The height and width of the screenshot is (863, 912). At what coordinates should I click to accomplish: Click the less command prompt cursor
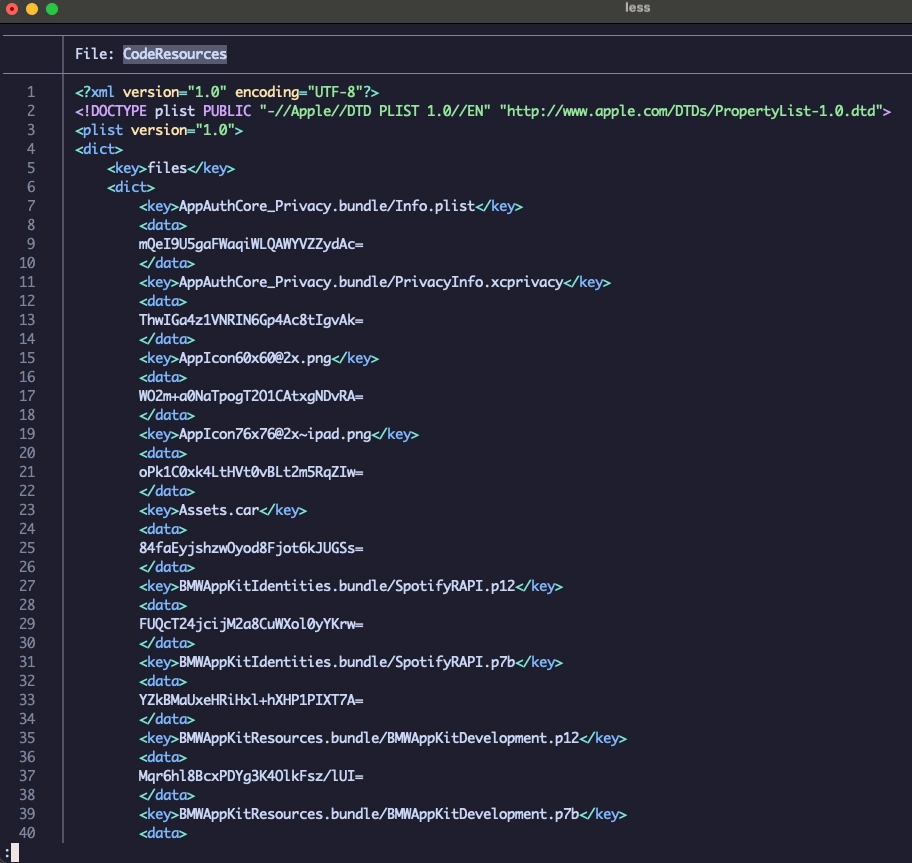(x=15, y=853)
